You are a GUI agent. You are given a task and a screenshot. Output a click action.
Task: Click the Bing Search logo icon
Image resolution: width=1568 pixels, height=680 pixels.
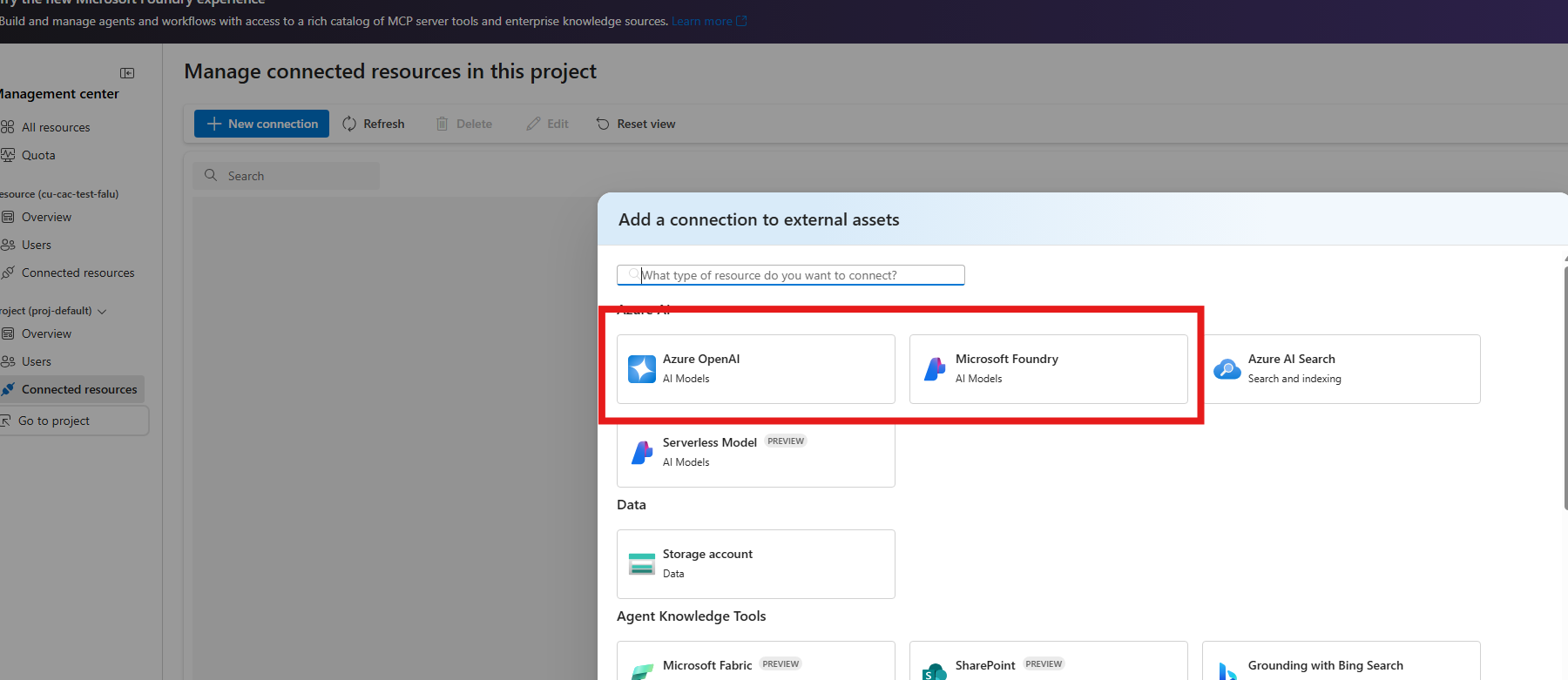click(x=1227, y=671)
